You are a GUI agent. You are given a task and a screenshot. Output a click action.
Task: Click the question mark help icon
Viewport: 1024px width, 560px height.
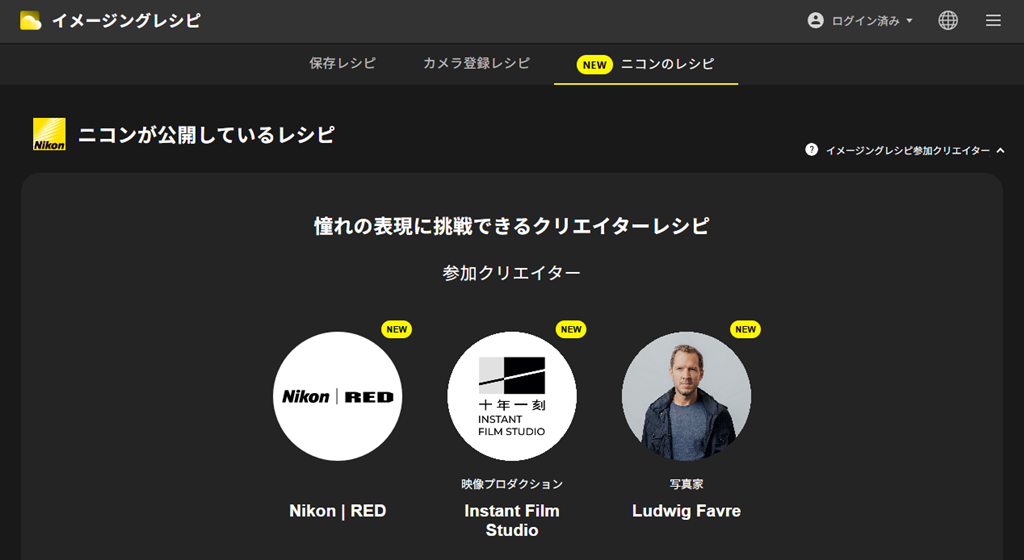point(811,150)
